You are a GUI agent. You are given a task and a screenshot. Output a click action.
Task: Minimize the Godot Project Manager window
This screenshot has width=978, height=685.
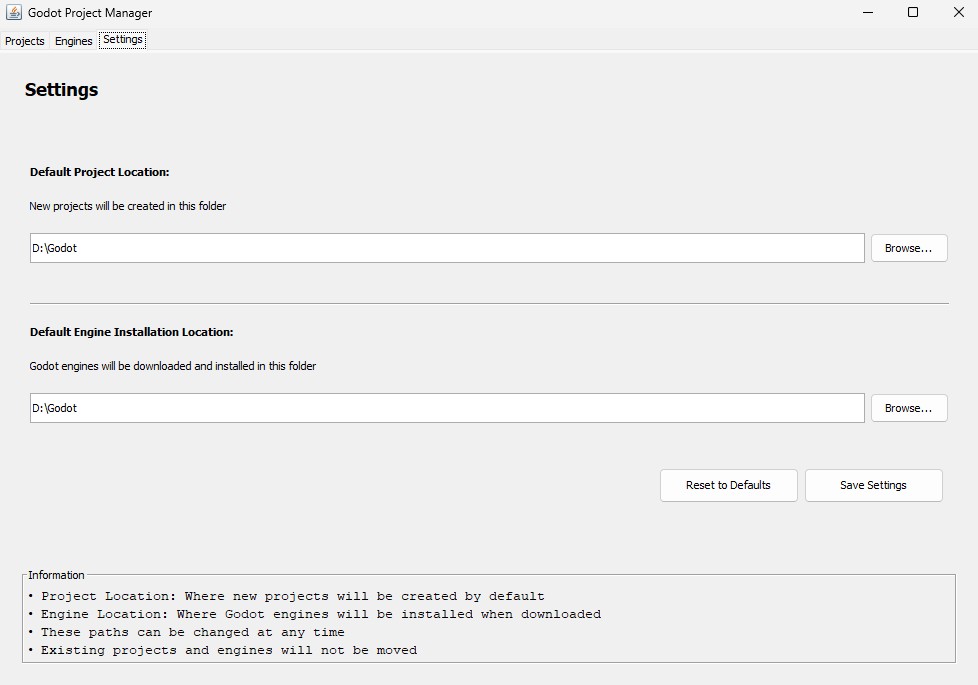[x=866, y=13]
